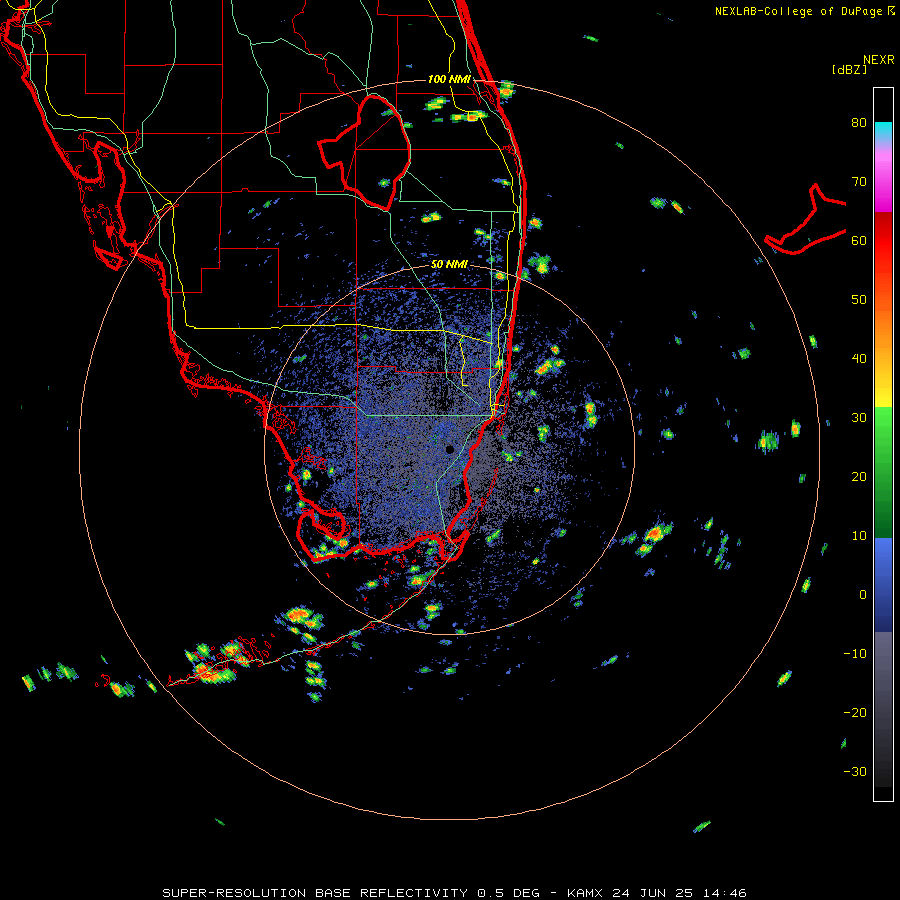
Task: Click the 30 value on the dBZ scale
Action: tap(859, 418)
